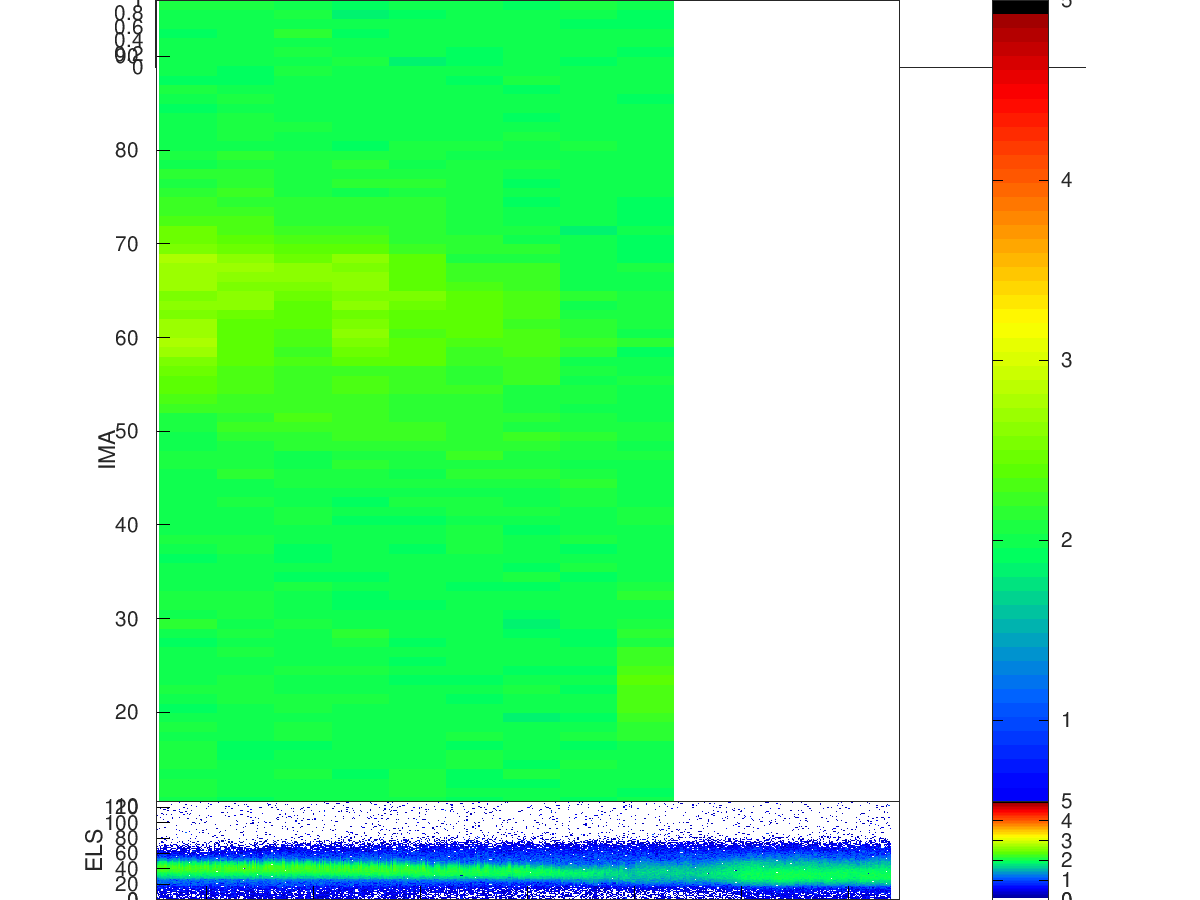This screenshot has width=1200, height=900.
Task: Click the IMA y-axis label
Action: point(108,449)
